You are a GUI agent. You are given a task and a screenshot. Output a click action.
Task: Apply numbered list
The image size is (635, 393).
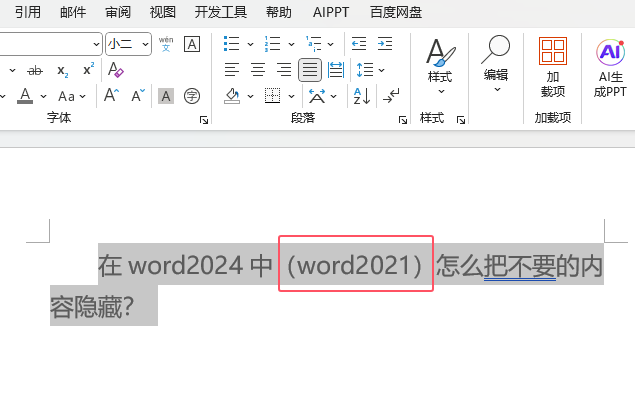tap(272, 44)
